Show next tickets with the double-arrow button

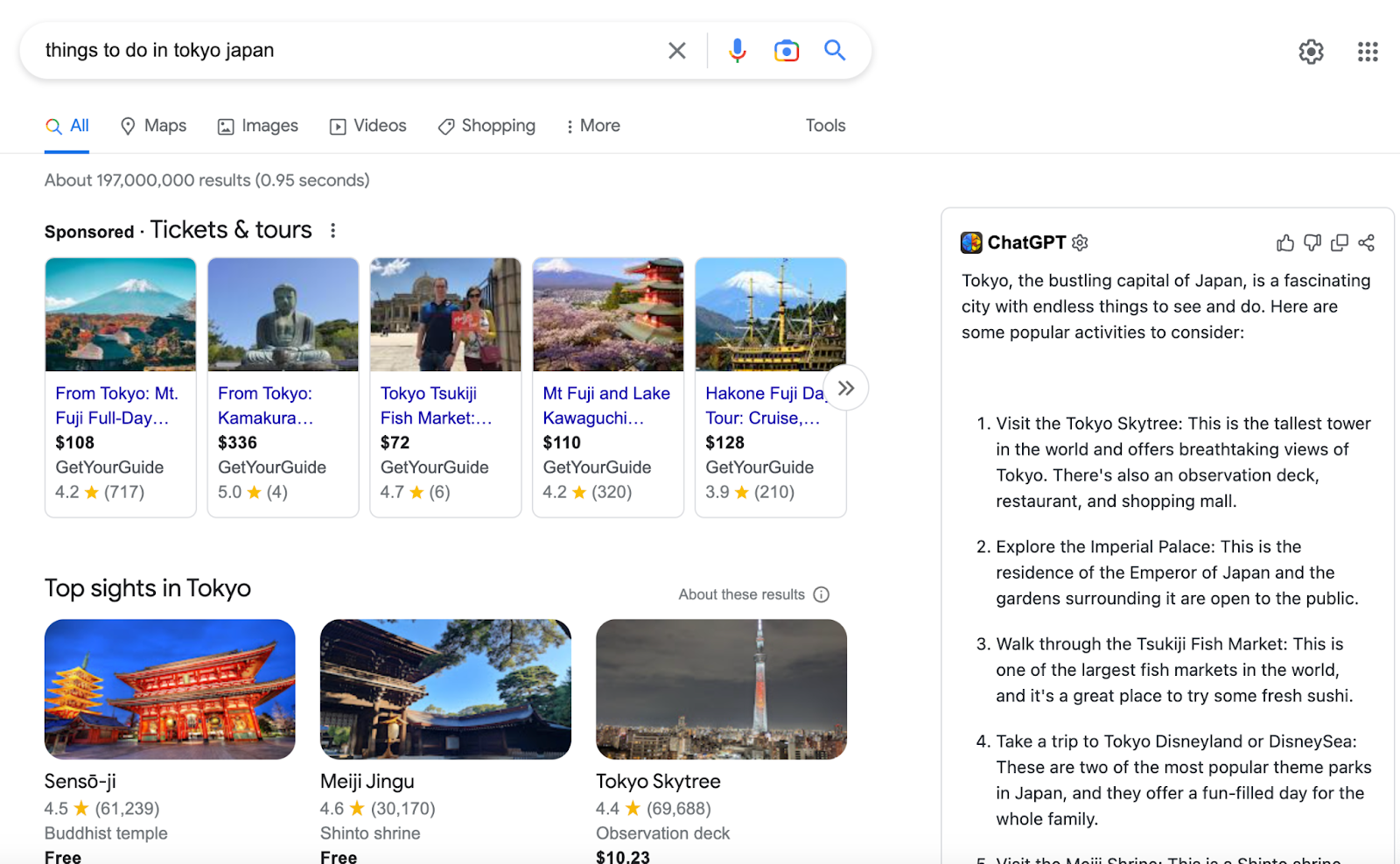[x=845, y=388]
